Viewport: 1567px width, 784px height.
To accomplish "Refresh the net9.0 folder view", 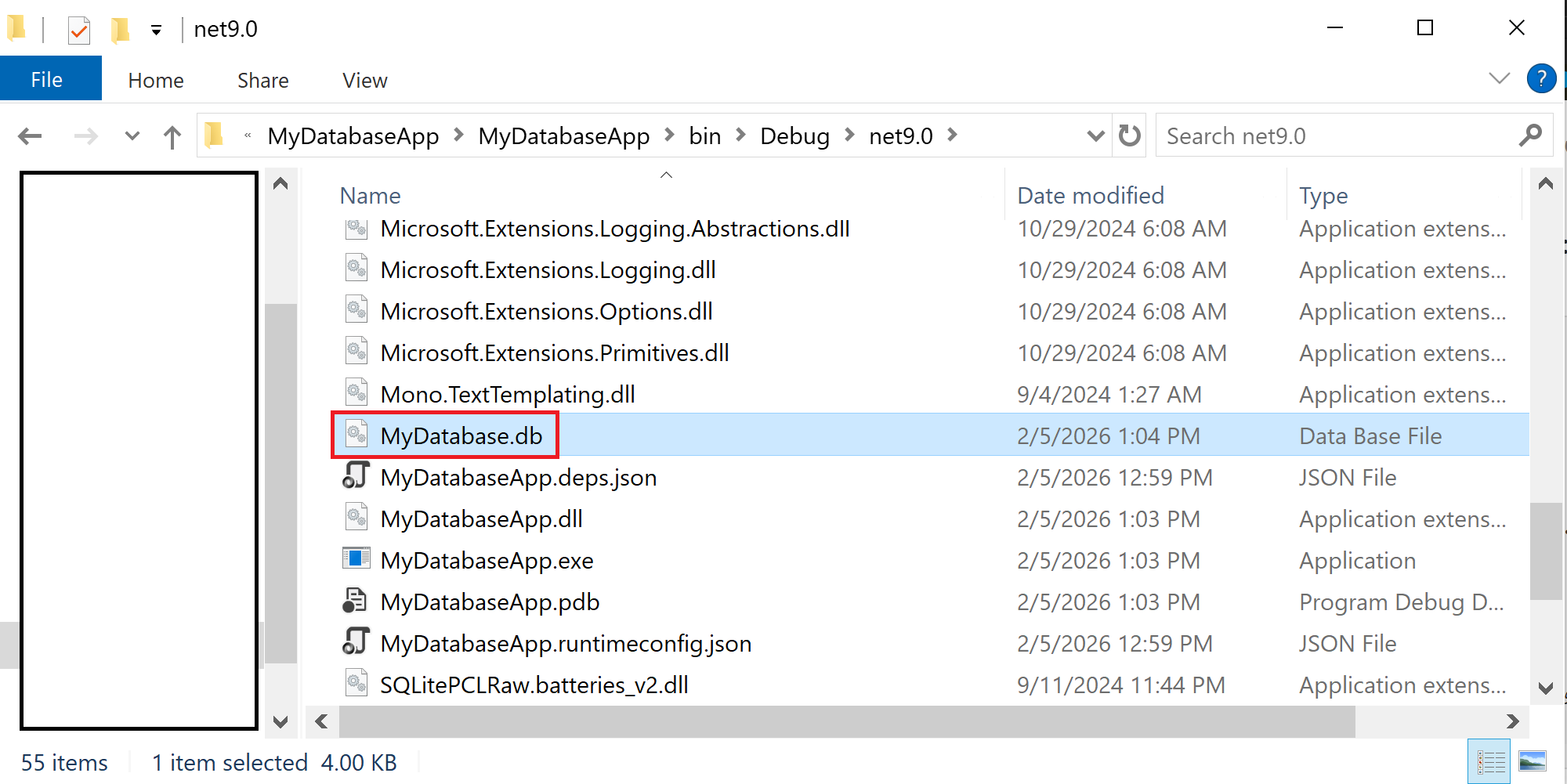I will pyautogui.click(x=1129, y=136).
